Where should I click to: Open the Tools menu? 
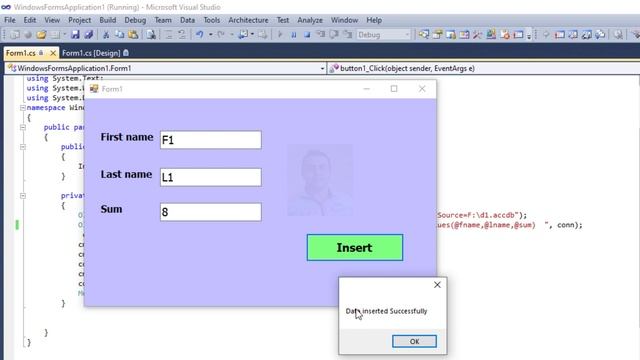211,20
